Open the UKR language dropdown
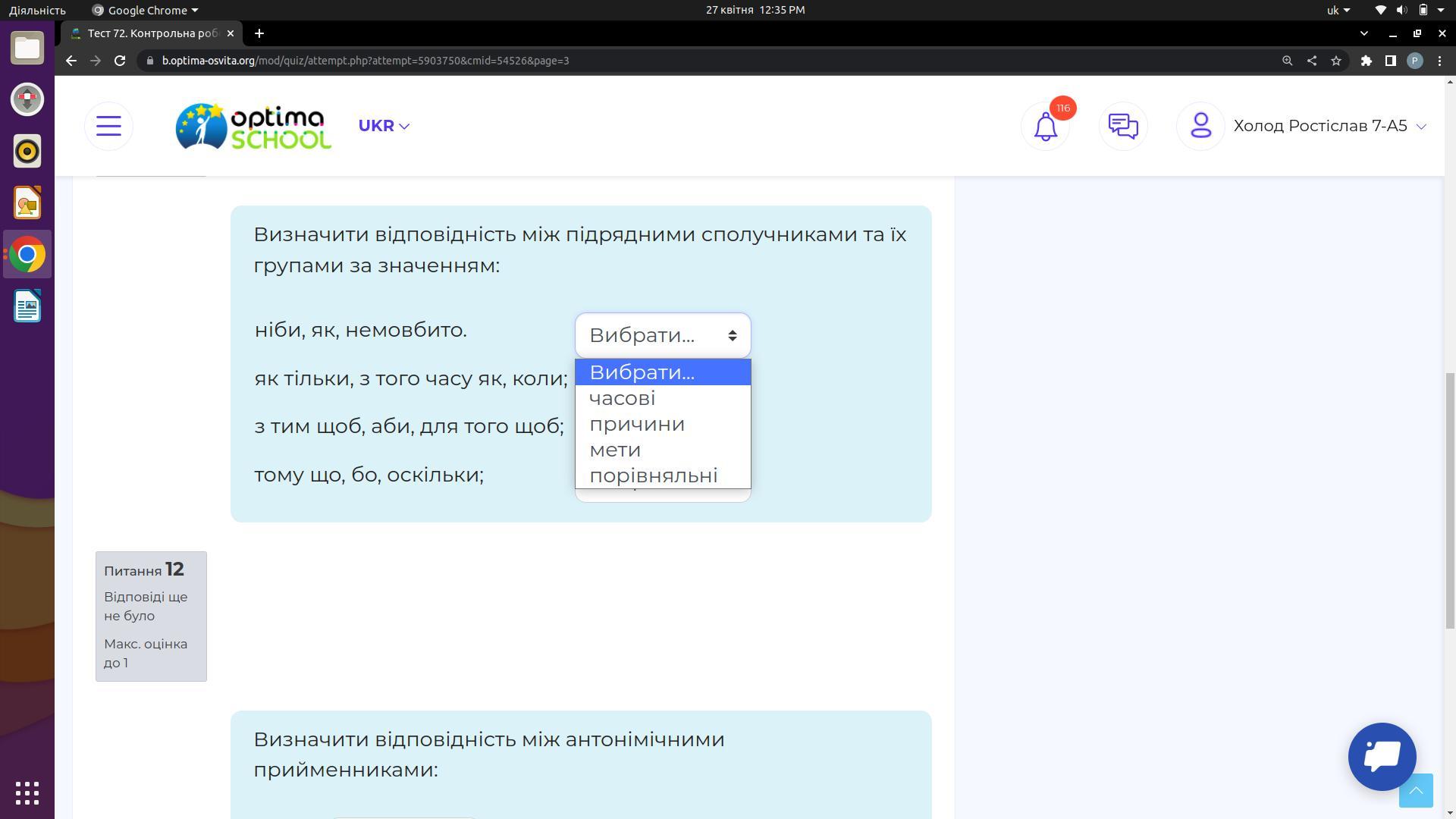The image size is (1456, 819). point(384,126)
